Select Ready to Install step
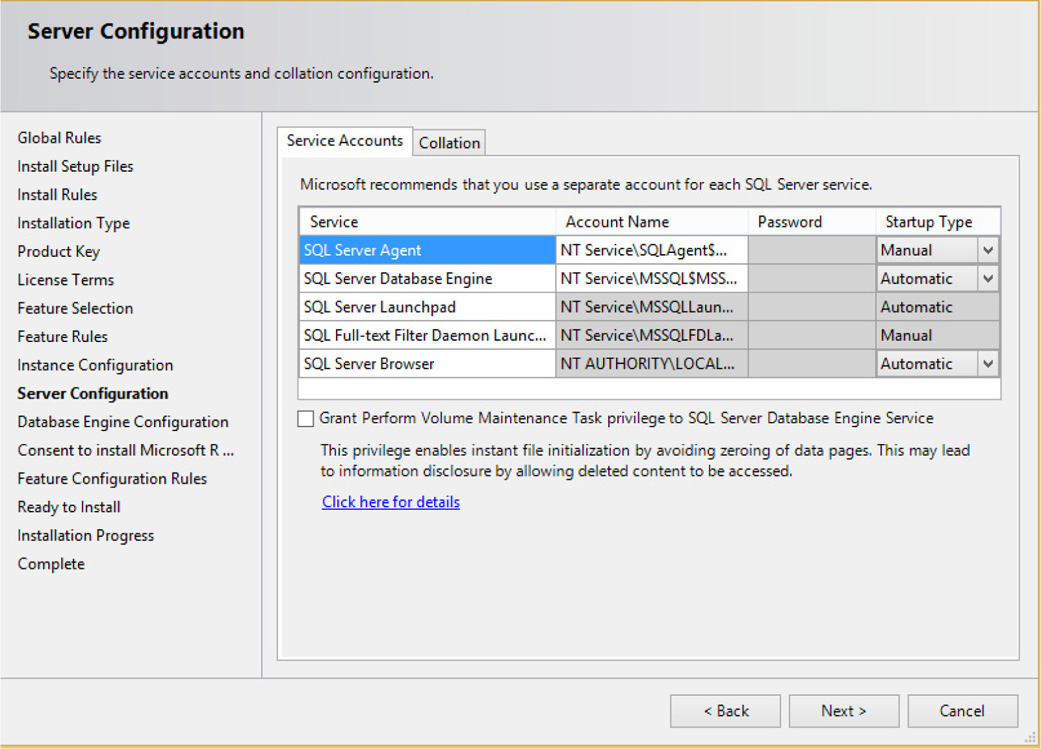Viewport: 1041px width, 749px height. (x=69, y=507)
